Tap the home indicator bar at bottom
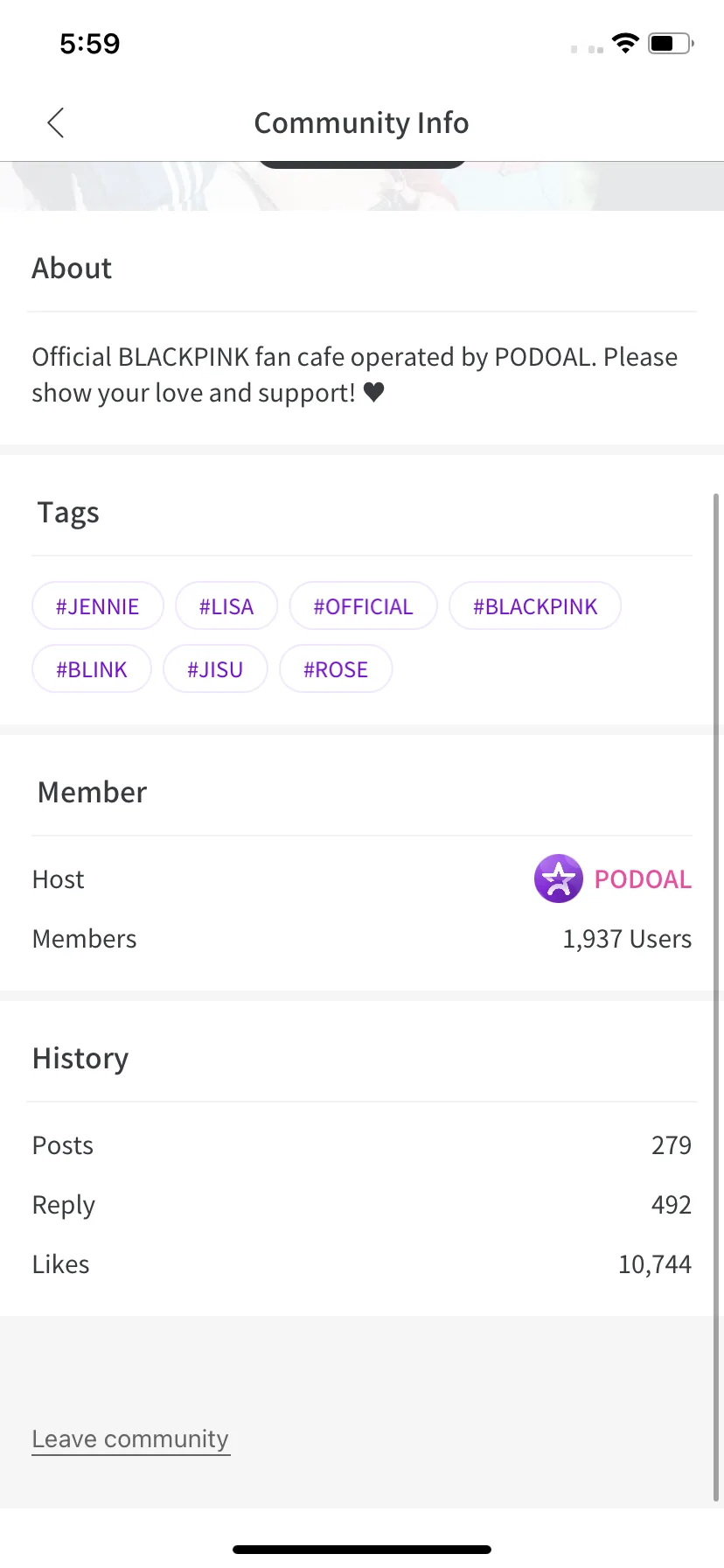 [362, 1549]
